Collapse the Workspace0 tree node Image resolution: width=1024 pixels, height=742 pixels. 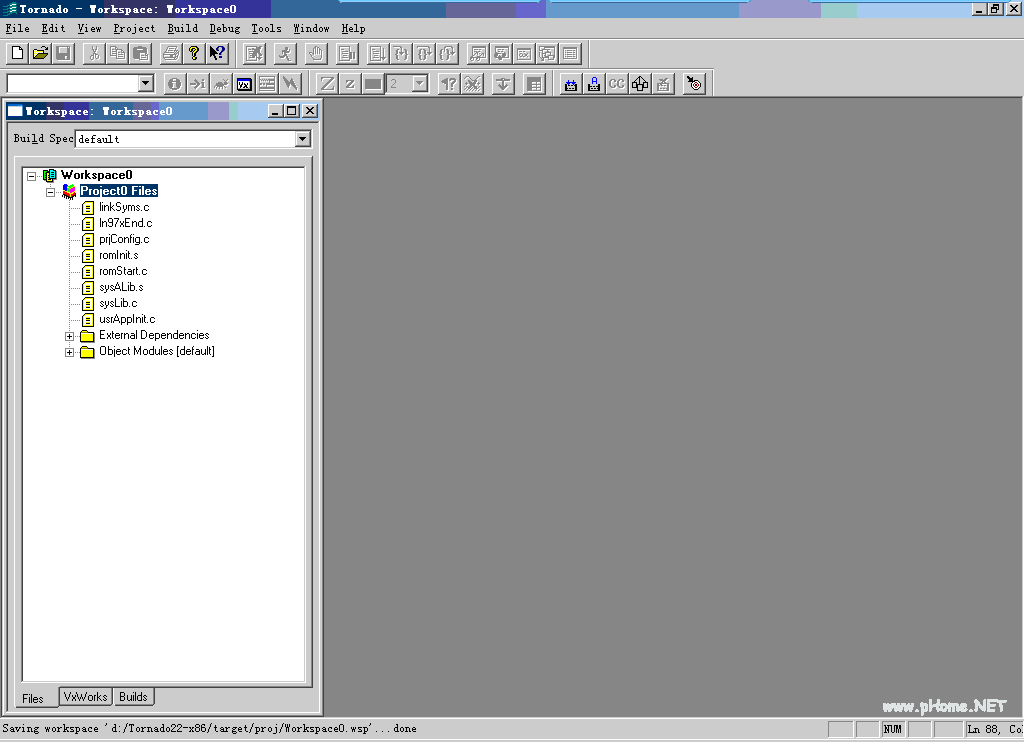pyautogui.click(x=31, y=176)
